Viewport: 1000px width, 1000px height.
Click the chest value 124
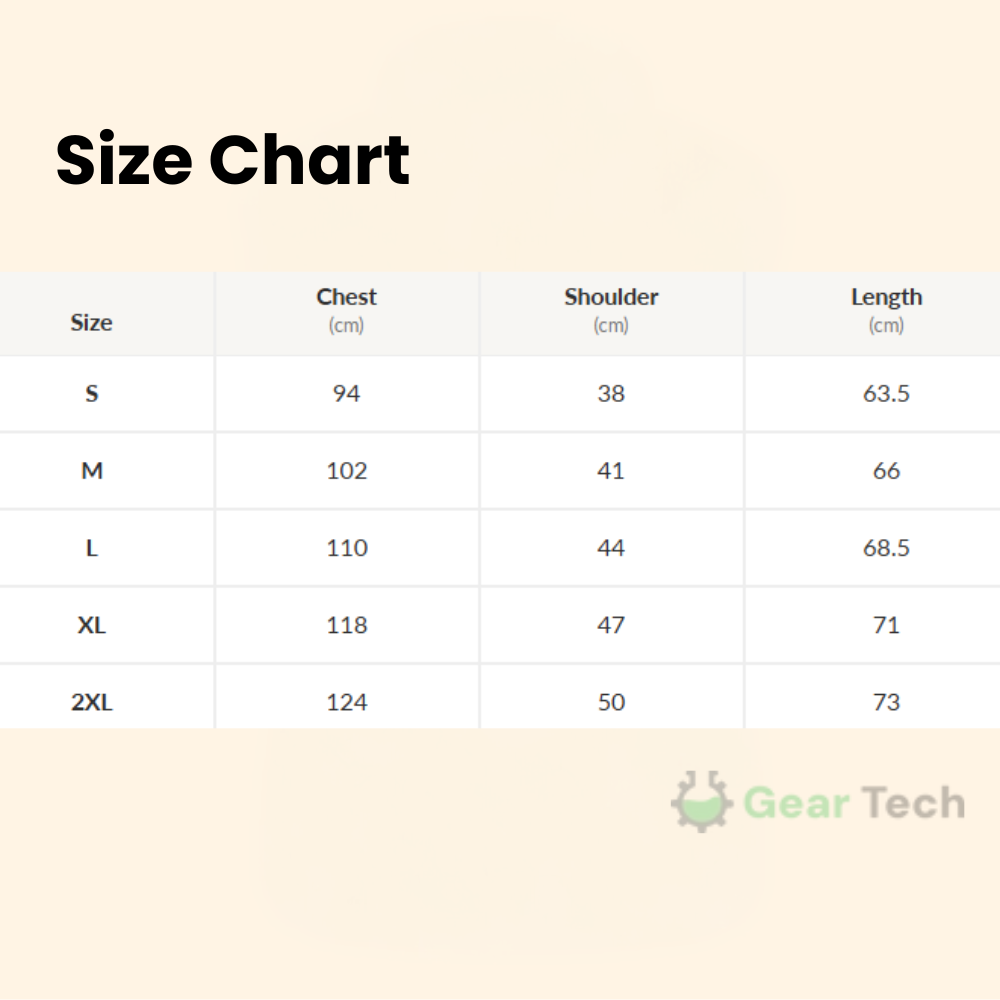[346, 702]
